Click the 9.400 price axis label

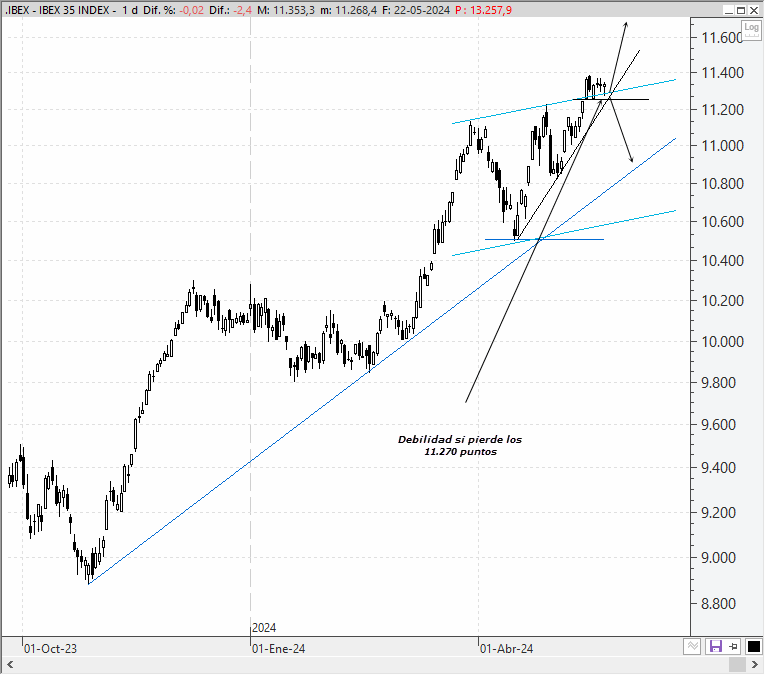[x=718, y=468]
